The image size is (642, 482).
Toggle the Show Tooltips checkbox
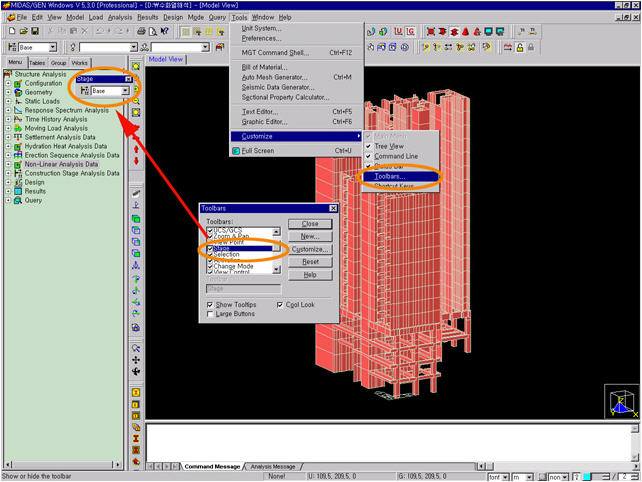(210, 305)
